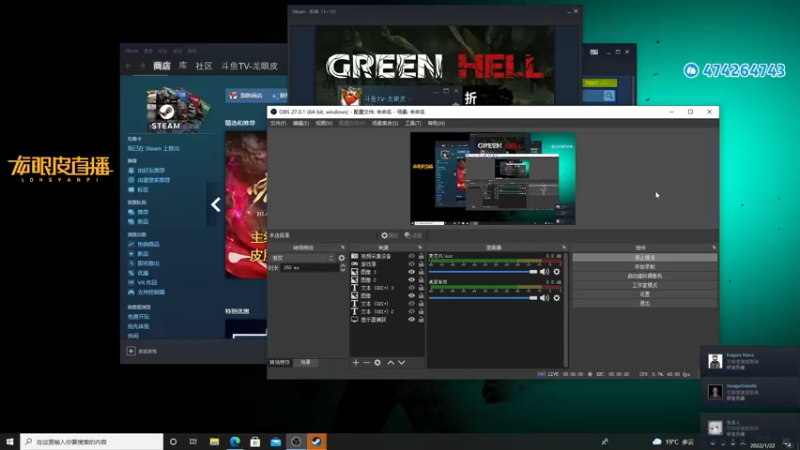This screenshot has width=800, height=450.
Task: Click the Windows taskbar search box
Action: (91, 441)
